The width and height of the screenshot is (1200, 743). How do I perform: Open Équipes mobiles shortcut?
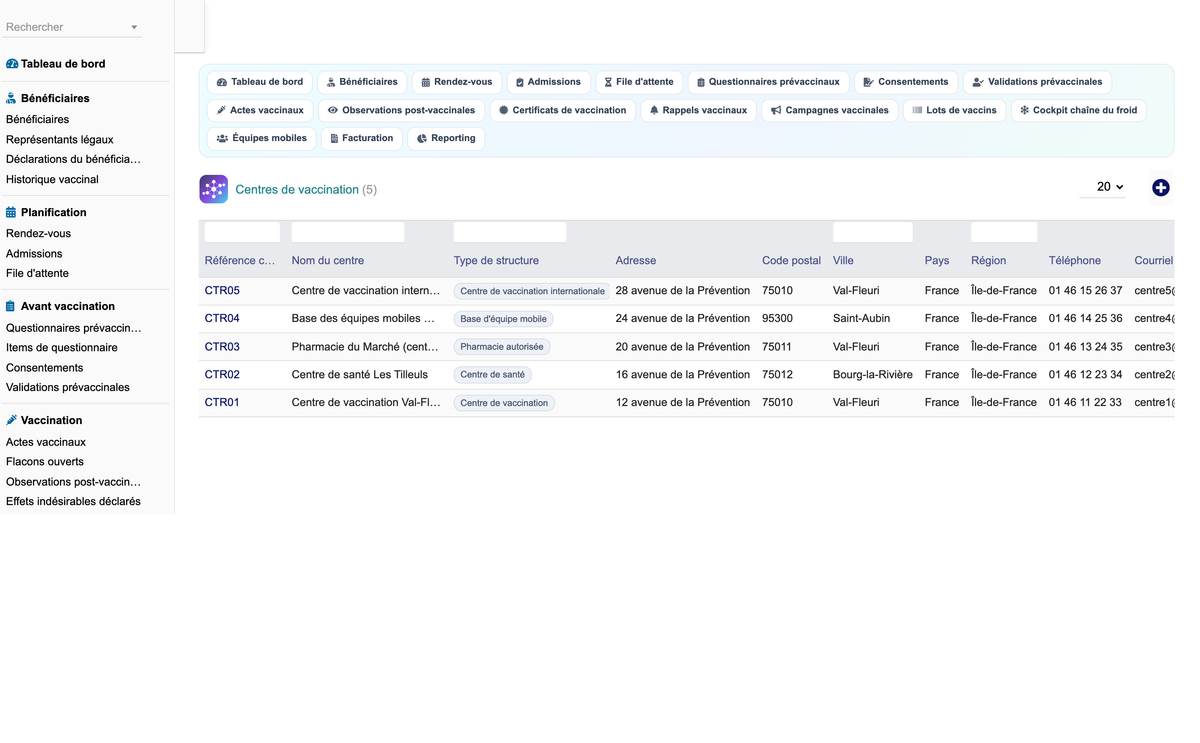262,138
